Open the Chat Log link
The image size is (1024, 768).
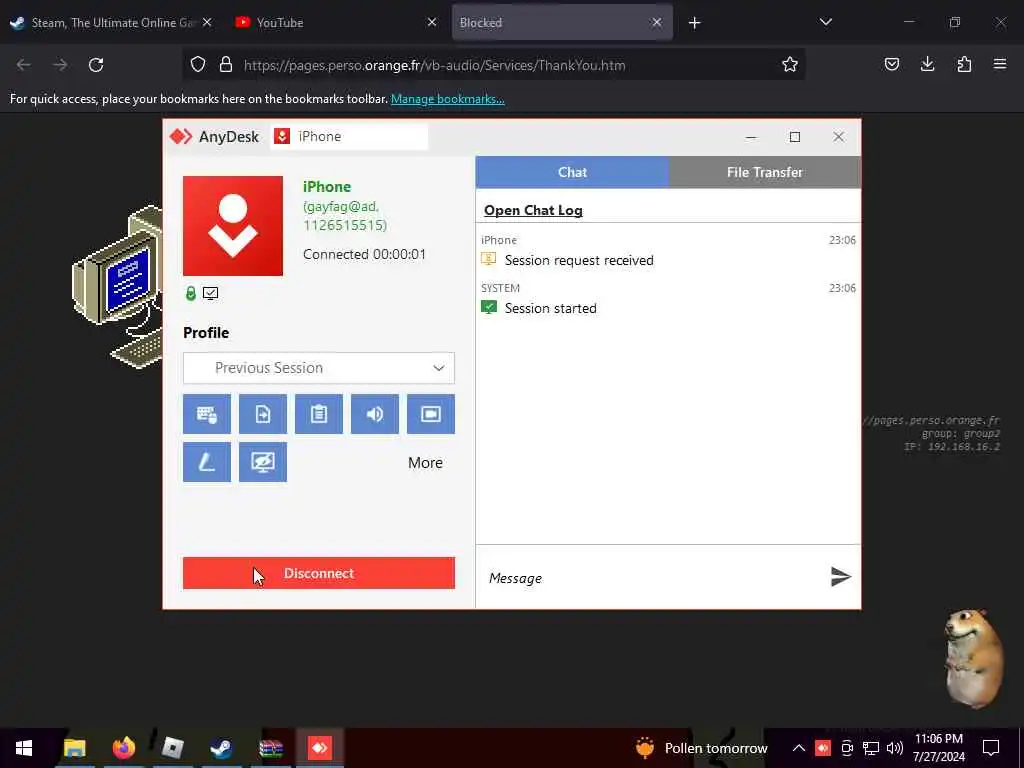tap(533, 210)
